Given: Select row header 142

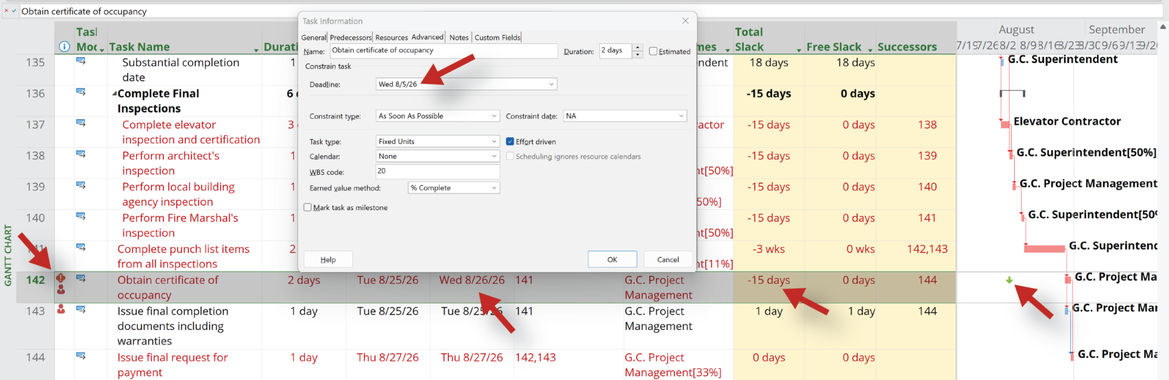Looking at the screenshot, I should (x=34, y=287).
